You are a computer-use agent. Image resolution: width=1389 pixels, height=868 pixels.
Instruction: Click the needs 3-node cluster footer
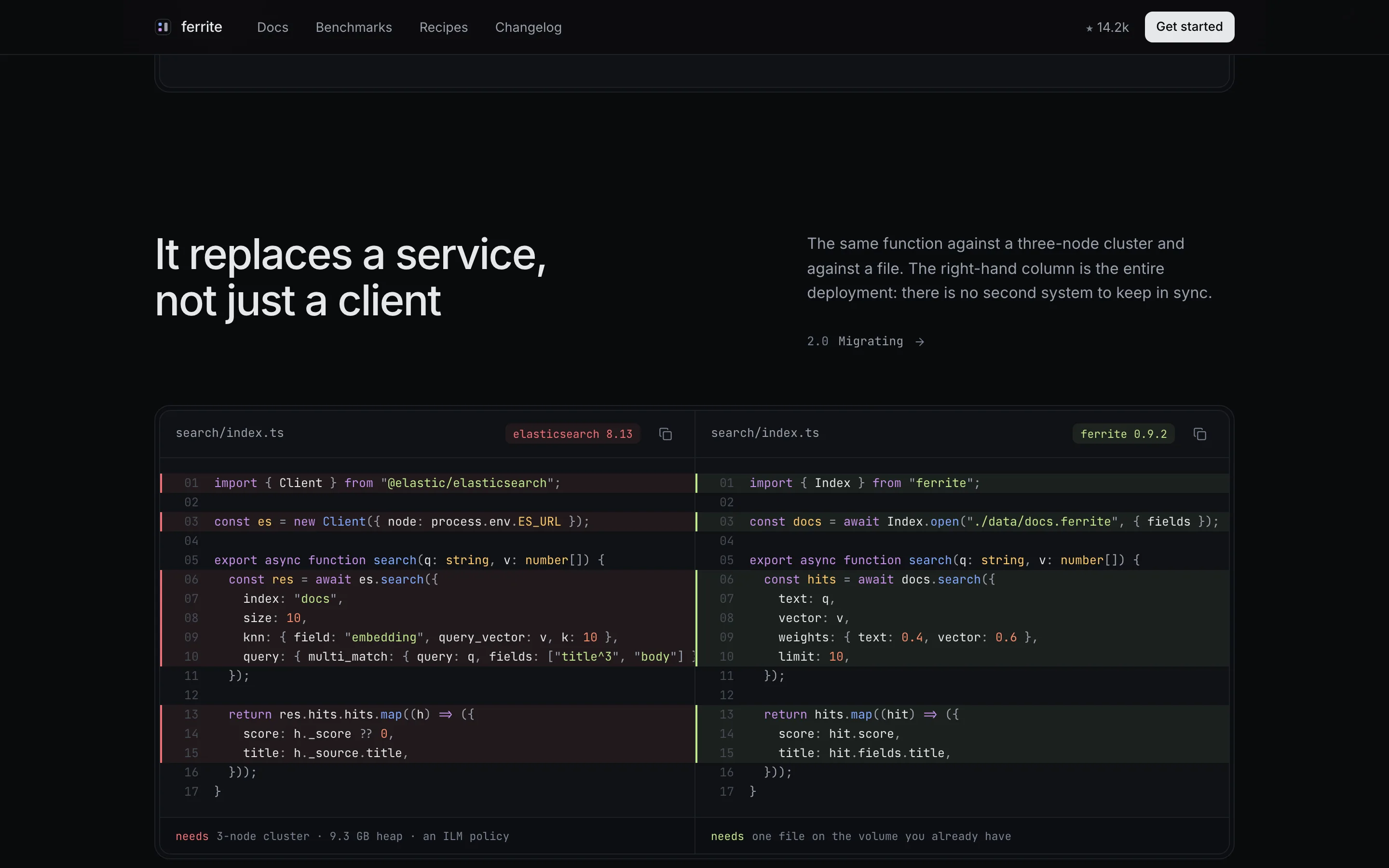coord(342,837)
